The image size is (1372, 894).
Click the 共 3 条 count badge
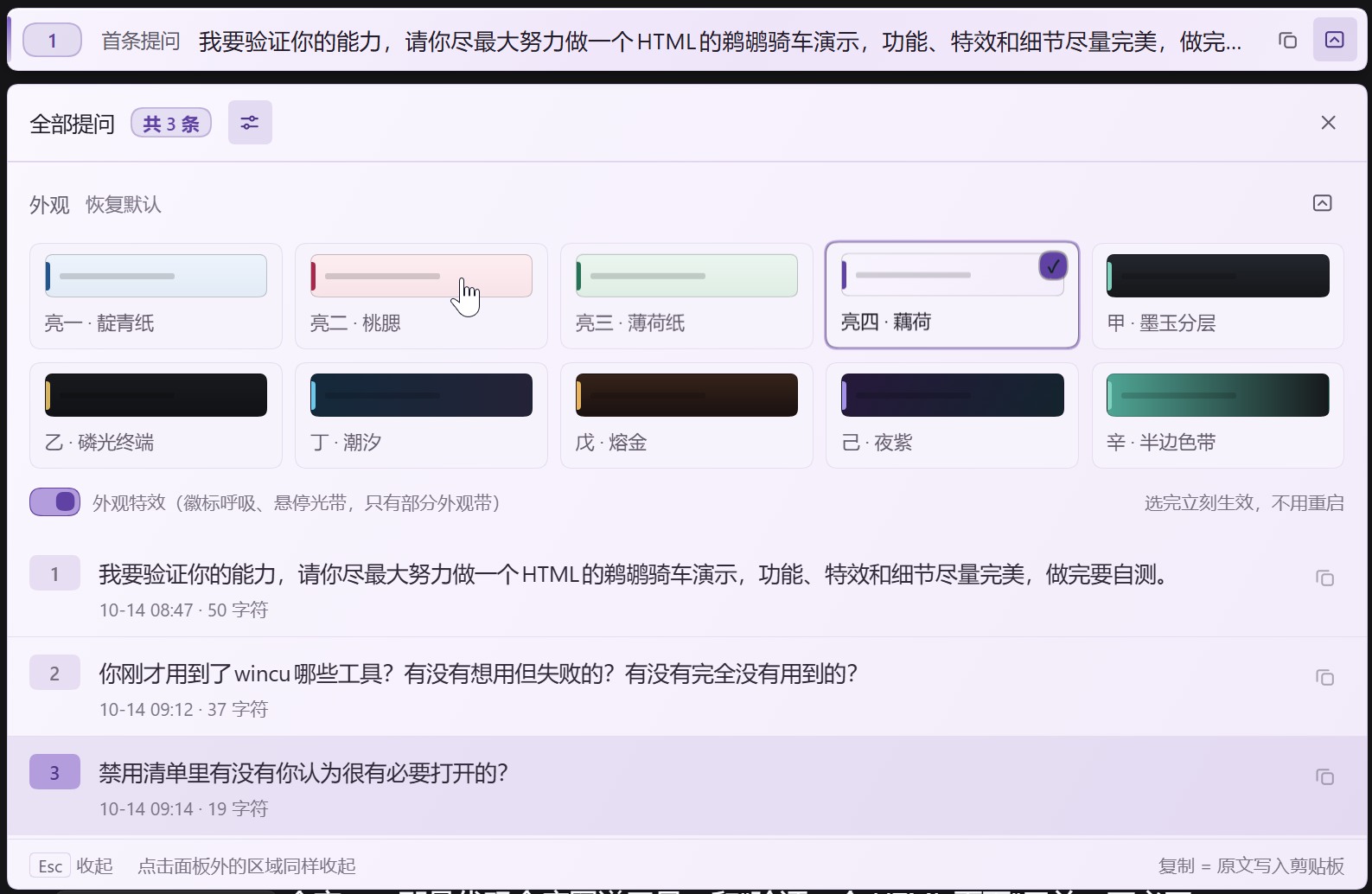tap(171, 123)
